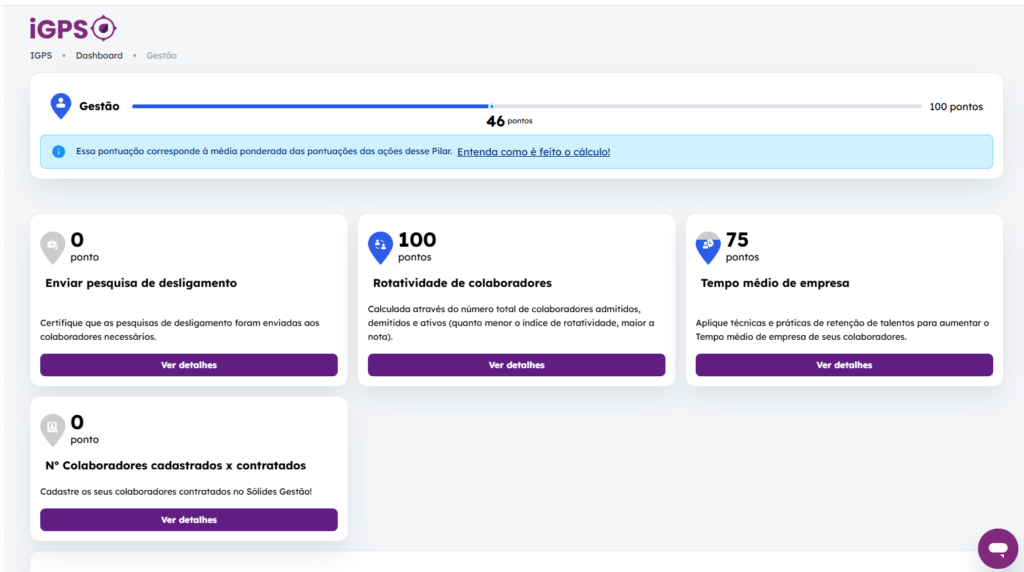Click the blue pin icon for Rotatividade de colaboradores
This screenshot has width=1024, height=572.
pos(381,245)
